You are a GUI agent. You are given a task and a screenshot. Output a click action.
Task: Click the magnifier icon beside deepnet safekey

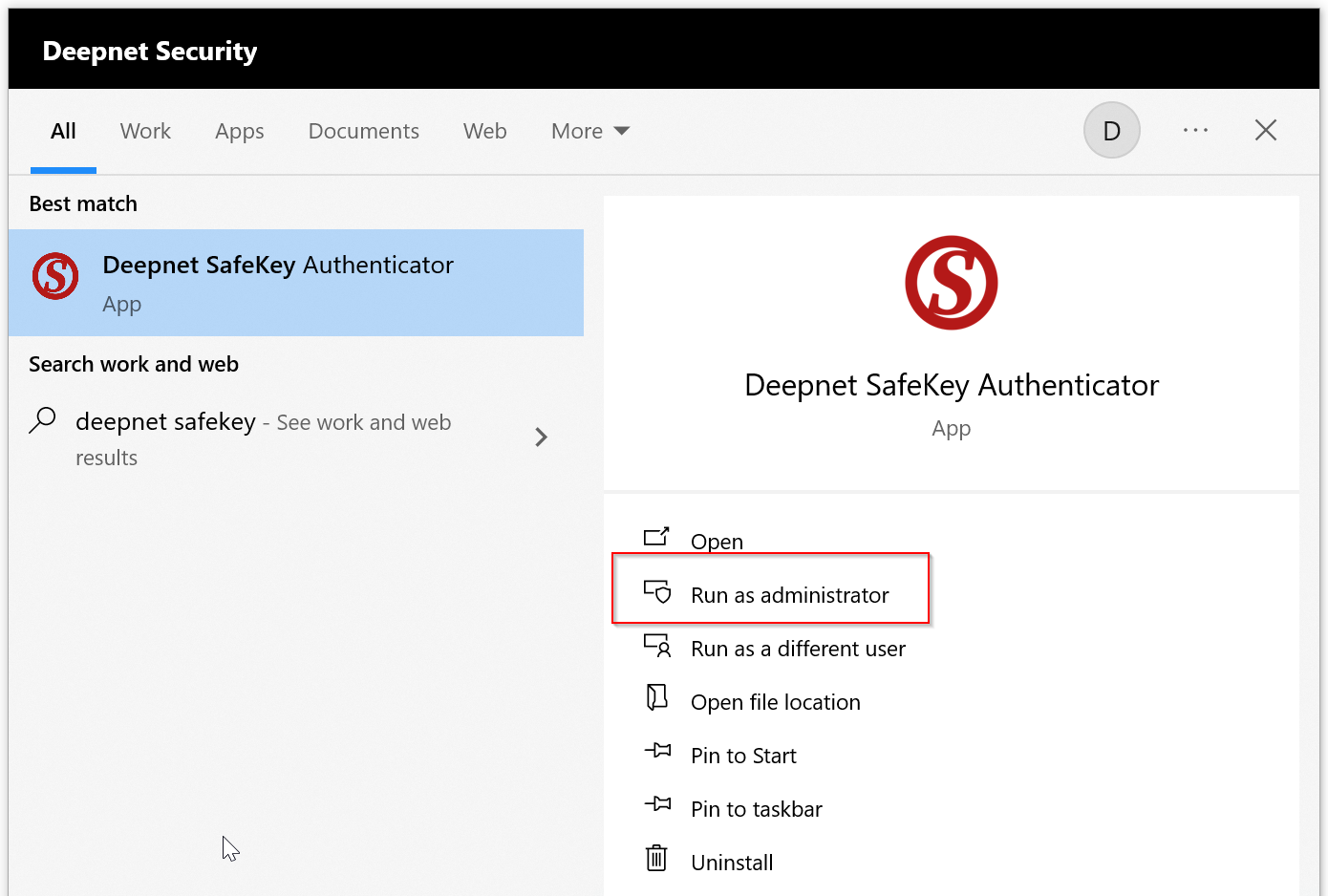[x=43, y=420]
